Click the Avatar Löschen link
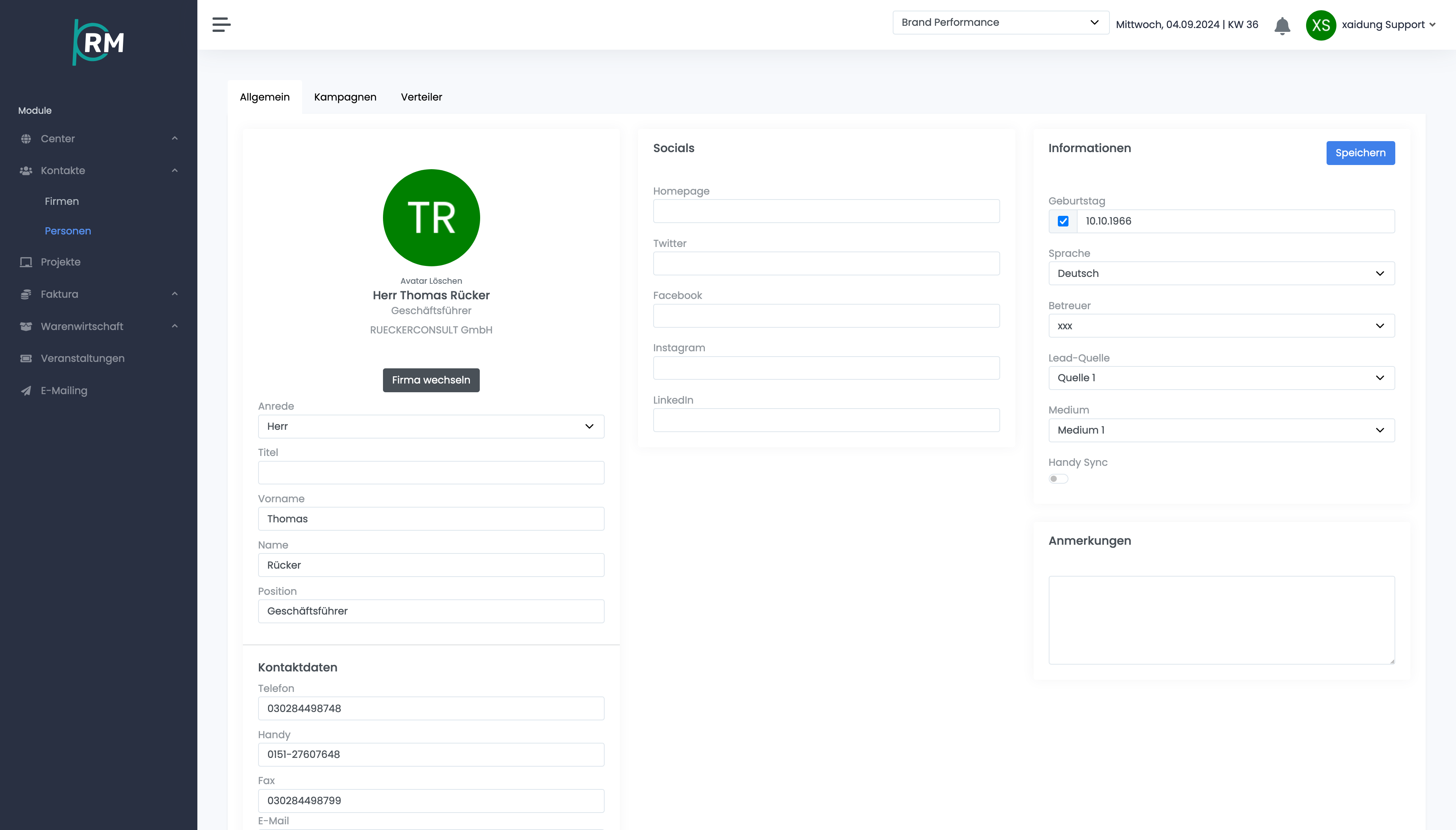Screen dimensions: 1456x830 point(431,281)
